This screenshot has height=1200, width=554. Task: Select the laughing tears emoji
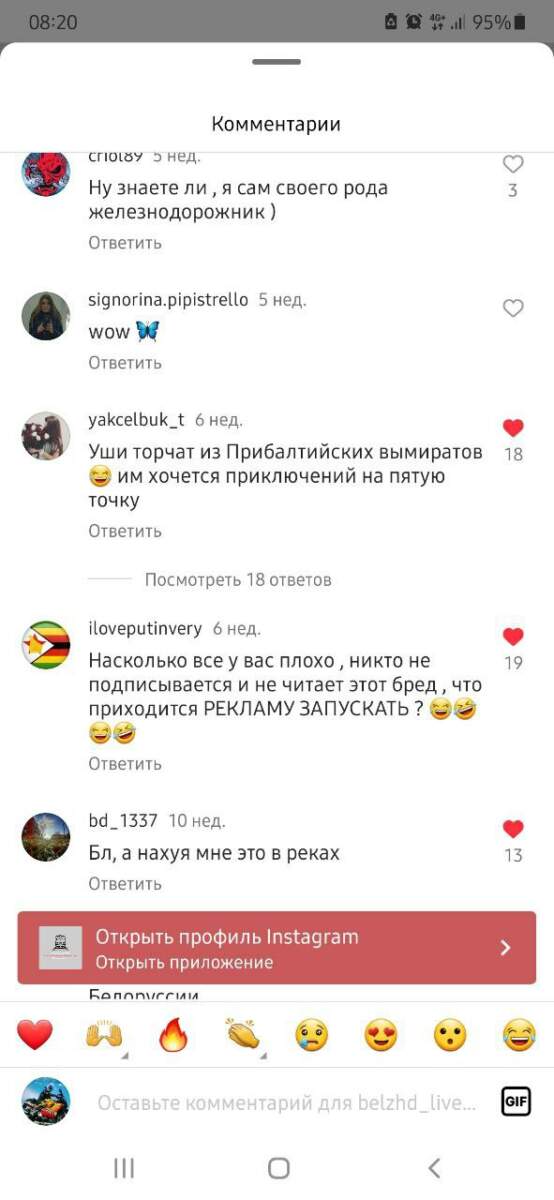pos(519,1035)
